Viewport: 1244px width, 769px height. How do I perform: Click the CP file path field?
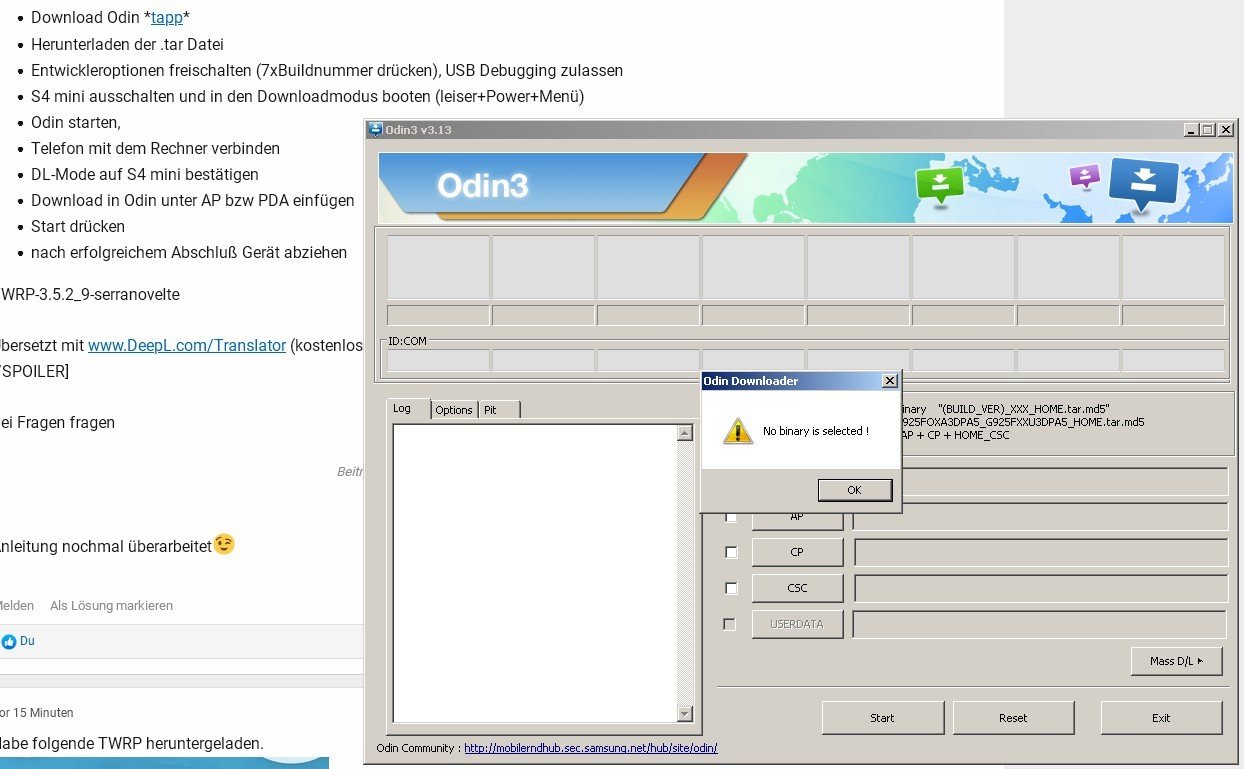click(1041, 552)
